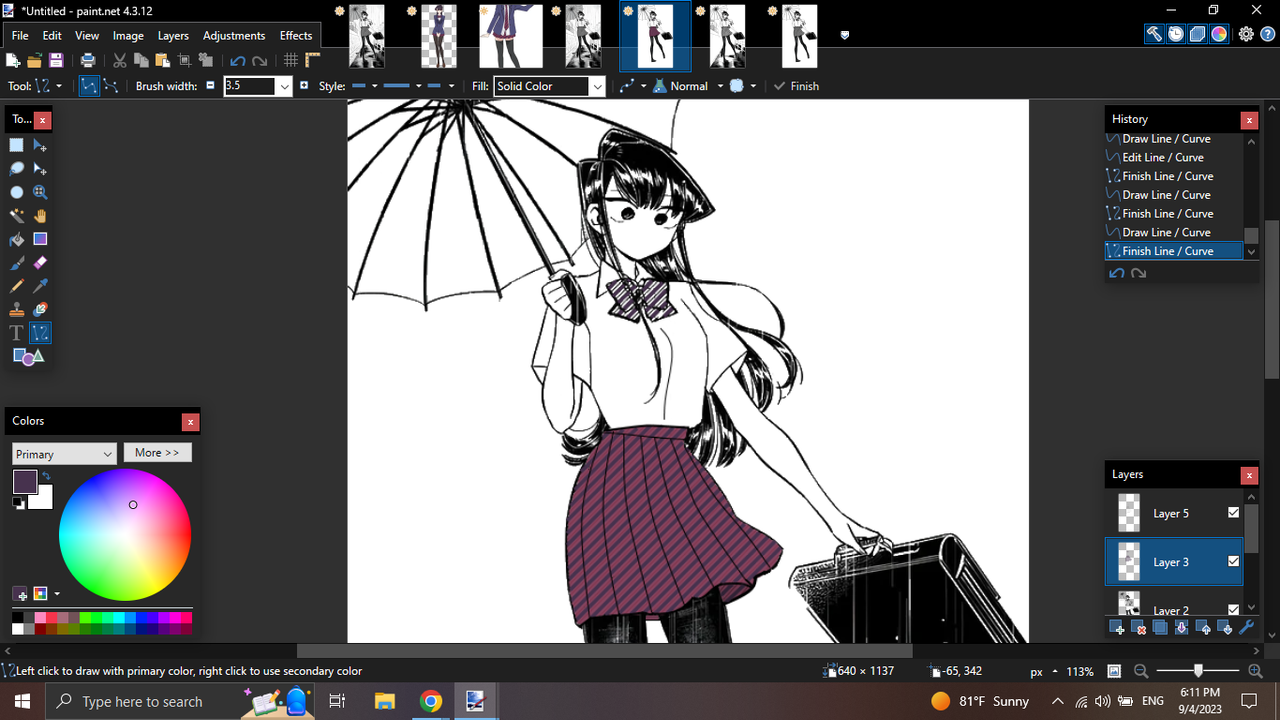Expand the Brush width dropdown
This screenshot has width=1280, height=720.
pos(283,86)
